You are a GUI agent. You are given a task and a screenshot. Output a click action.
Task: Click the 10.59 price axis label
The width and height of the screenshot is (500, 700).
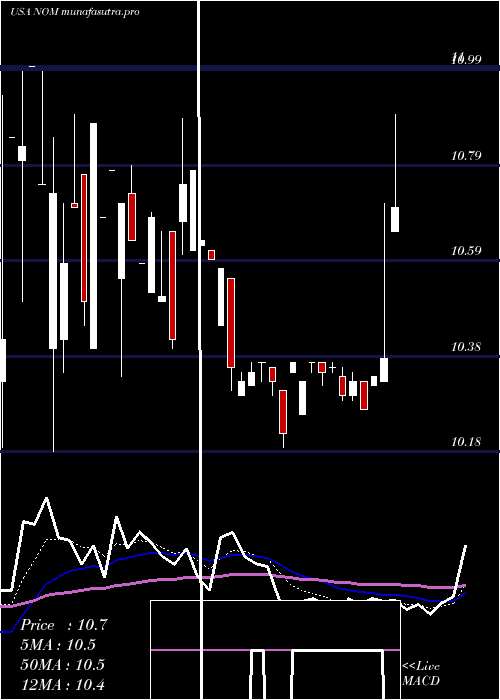[x=466, y=250]
